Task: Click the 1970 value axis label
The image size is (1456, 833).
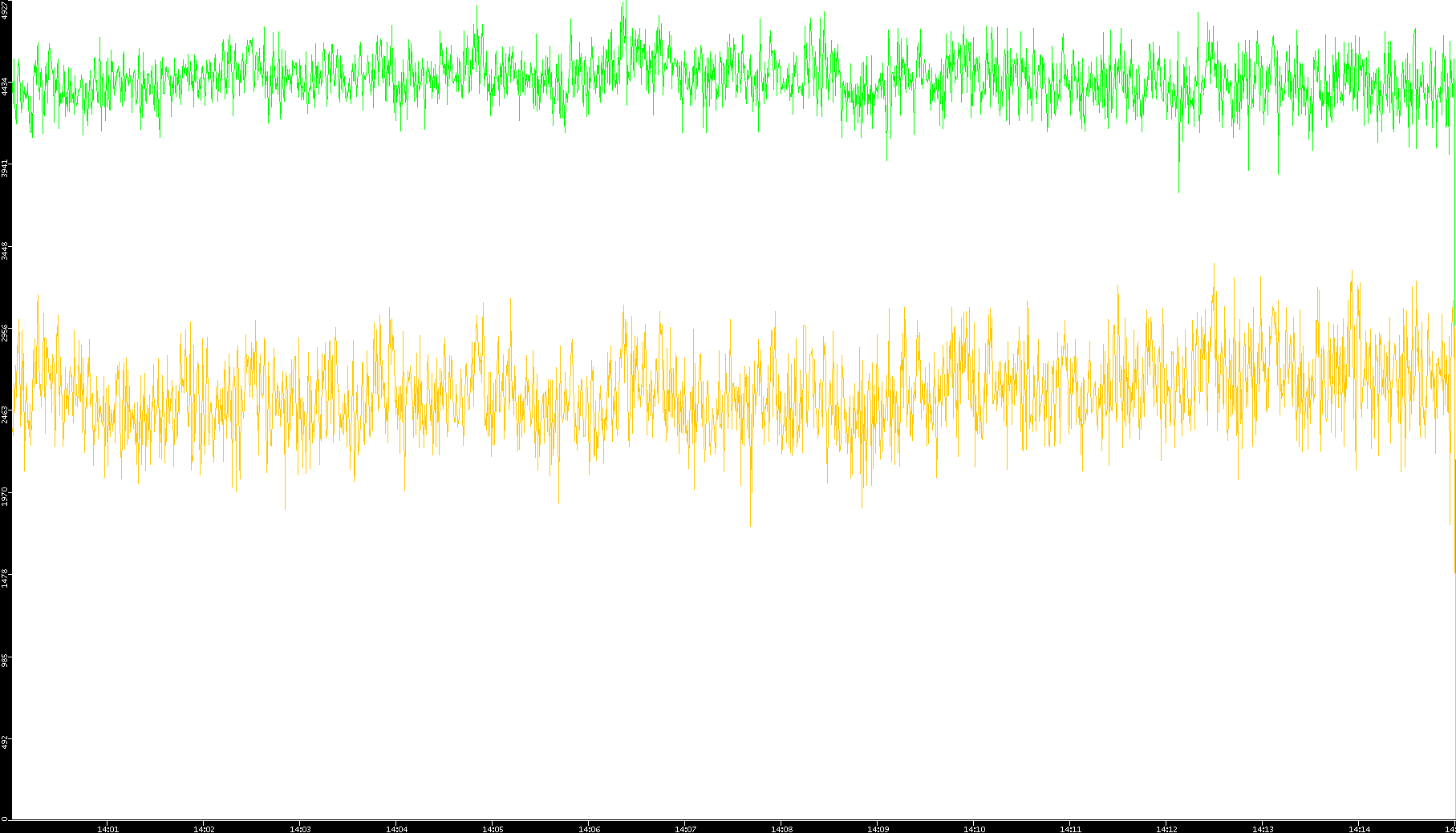Action: [x=5, y=496]
